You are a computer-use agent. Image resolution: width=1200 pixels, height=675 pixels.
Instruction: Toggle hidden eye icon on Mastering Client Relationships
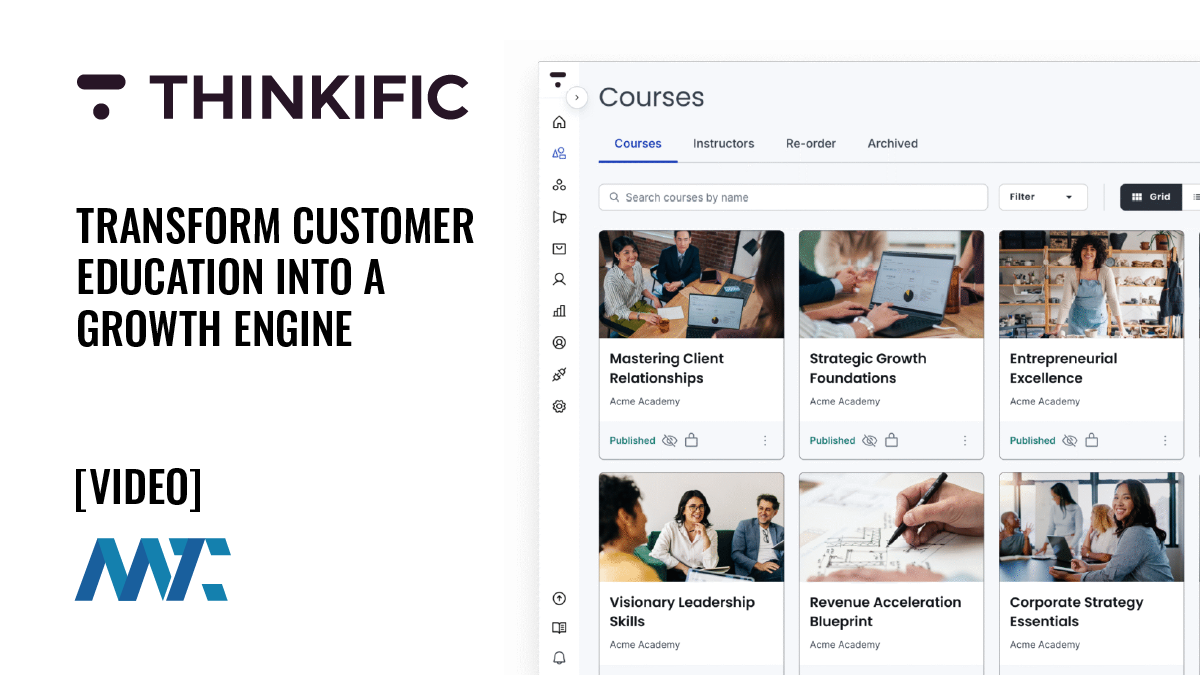click(670, 440)
